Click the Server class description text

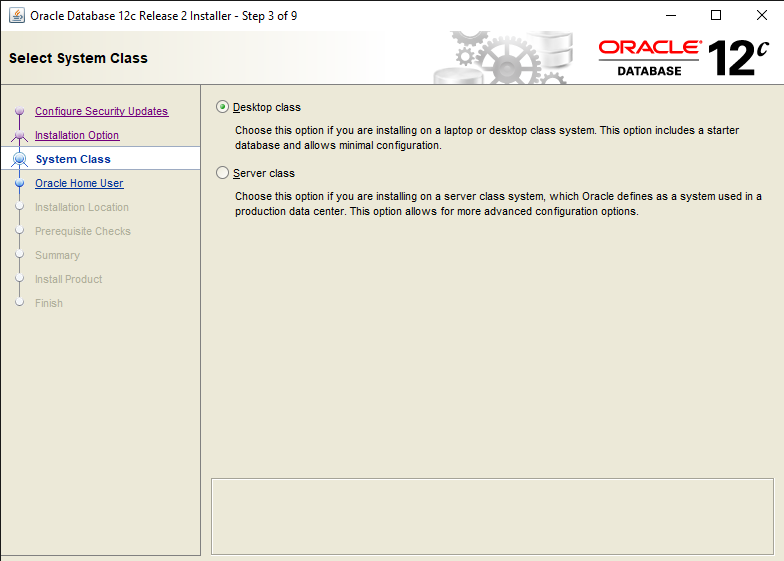498,204
